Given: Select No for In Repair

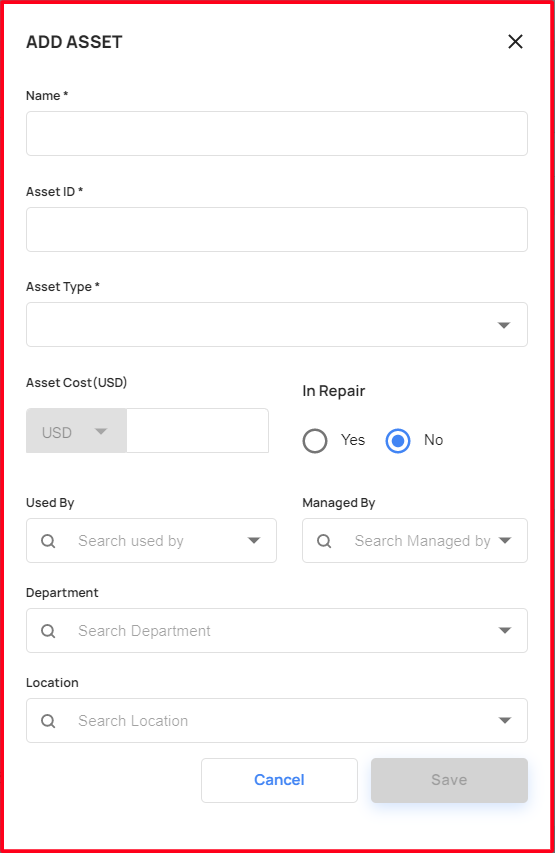Looking at the screenshot, I should point(398,441).
